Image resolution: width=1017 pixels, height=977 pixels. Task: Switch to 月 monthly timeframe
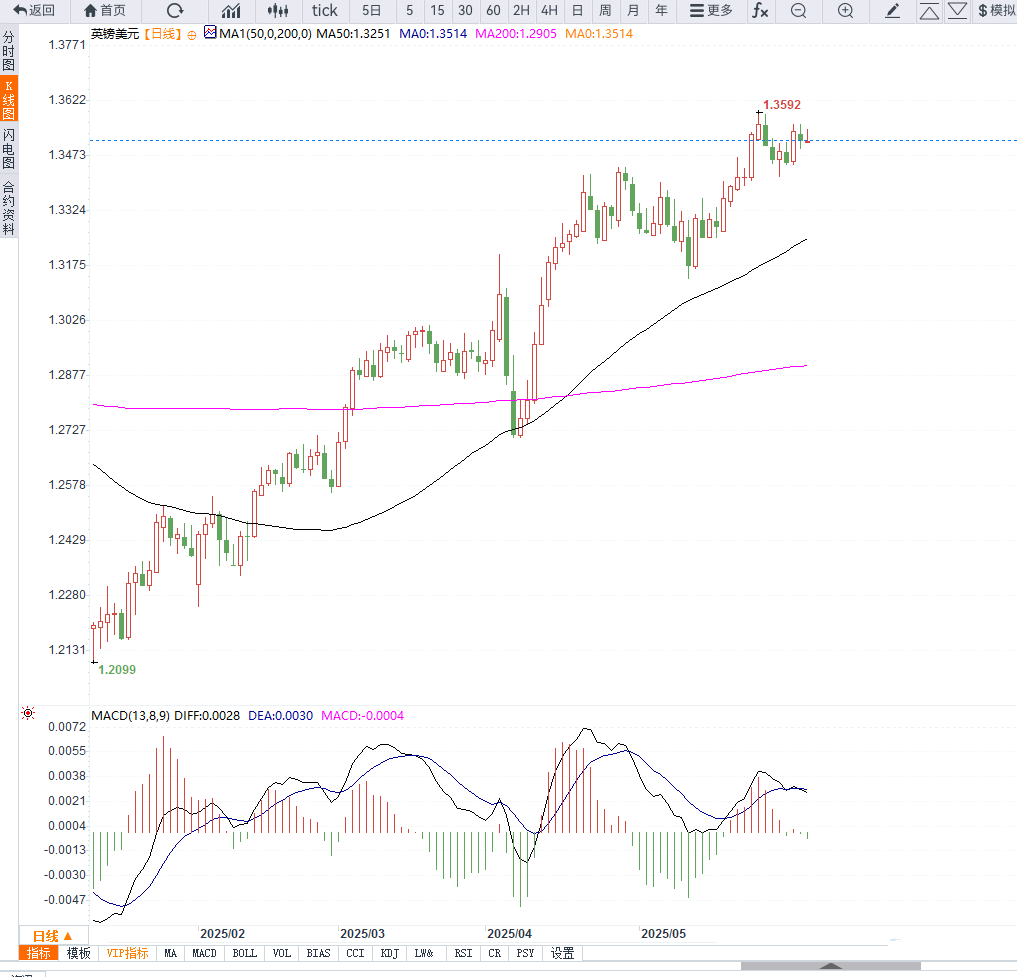click(x=633, y=10)
